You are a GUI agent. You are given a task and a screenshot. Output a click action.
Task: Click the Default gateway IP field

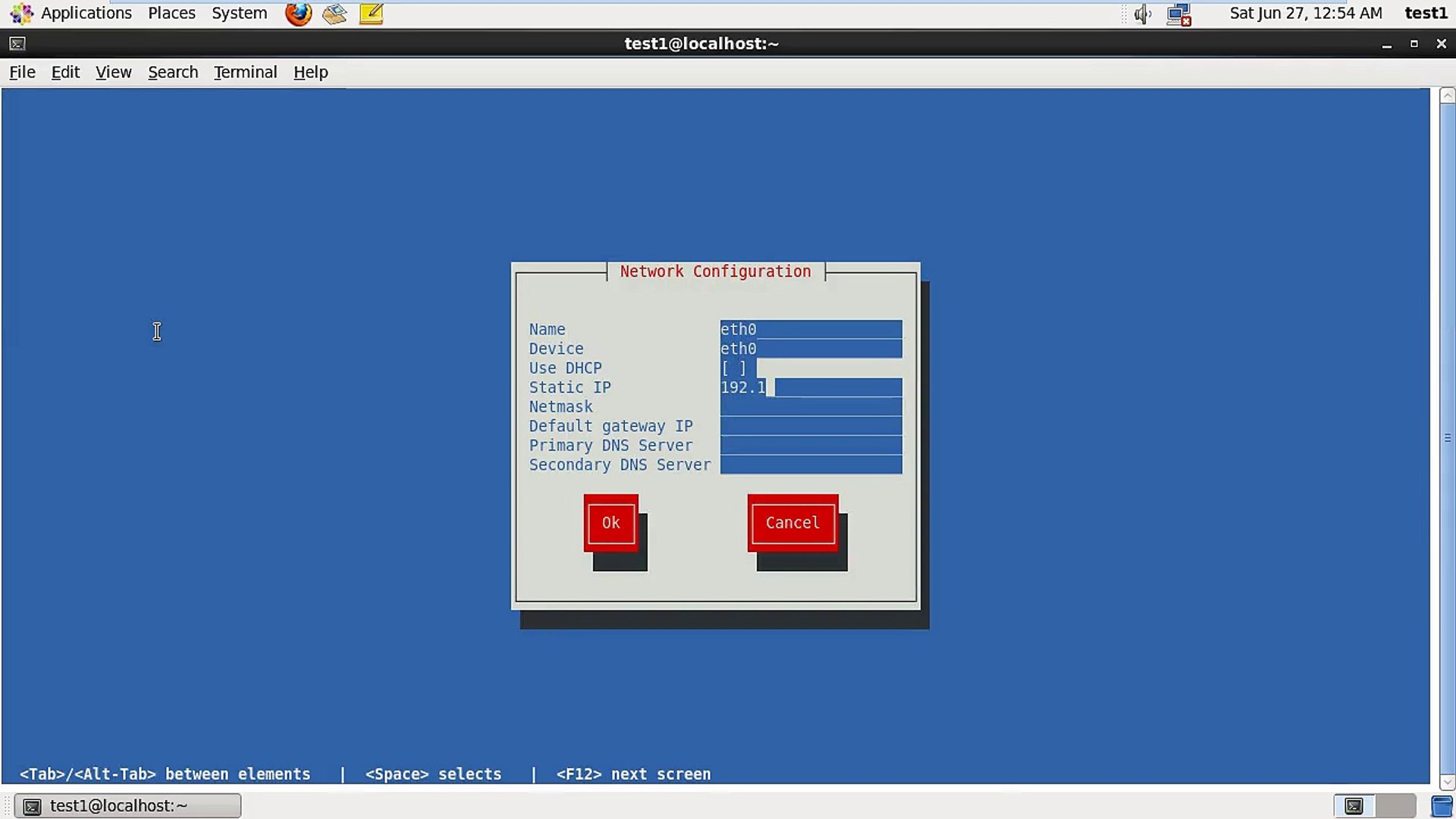(811, 426)
